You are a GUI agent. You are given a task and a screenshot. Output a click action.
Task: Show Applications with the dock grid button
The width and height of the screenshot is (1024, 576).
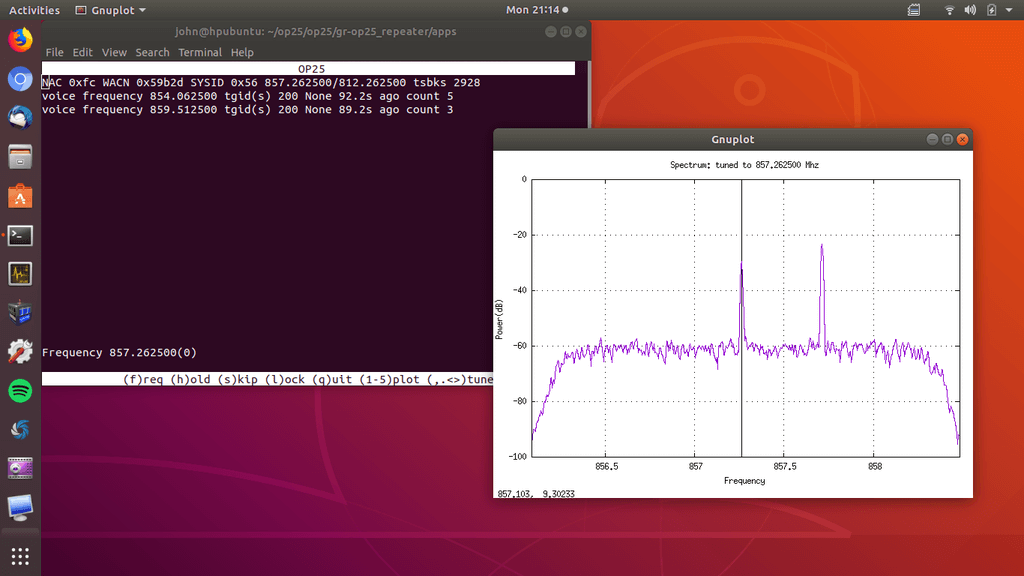20,556
